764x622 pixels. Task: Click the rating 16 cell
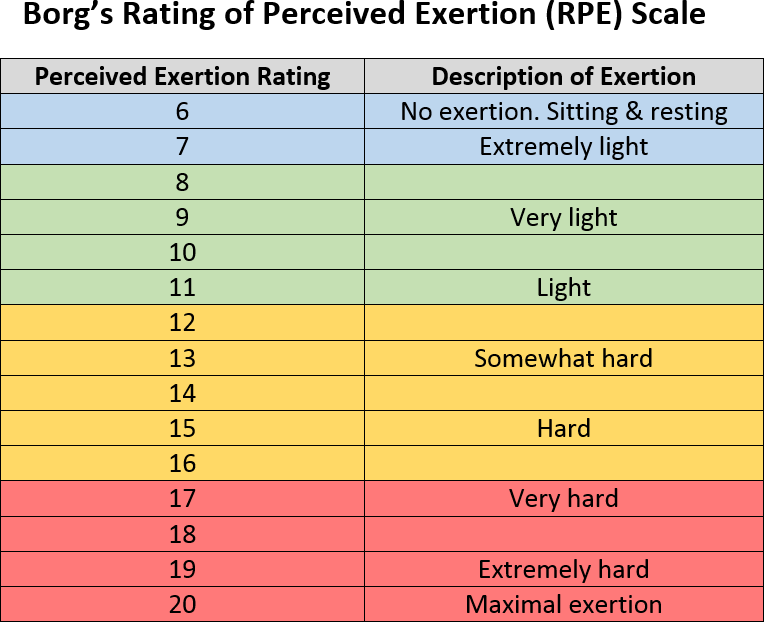[x=182, y=464]
